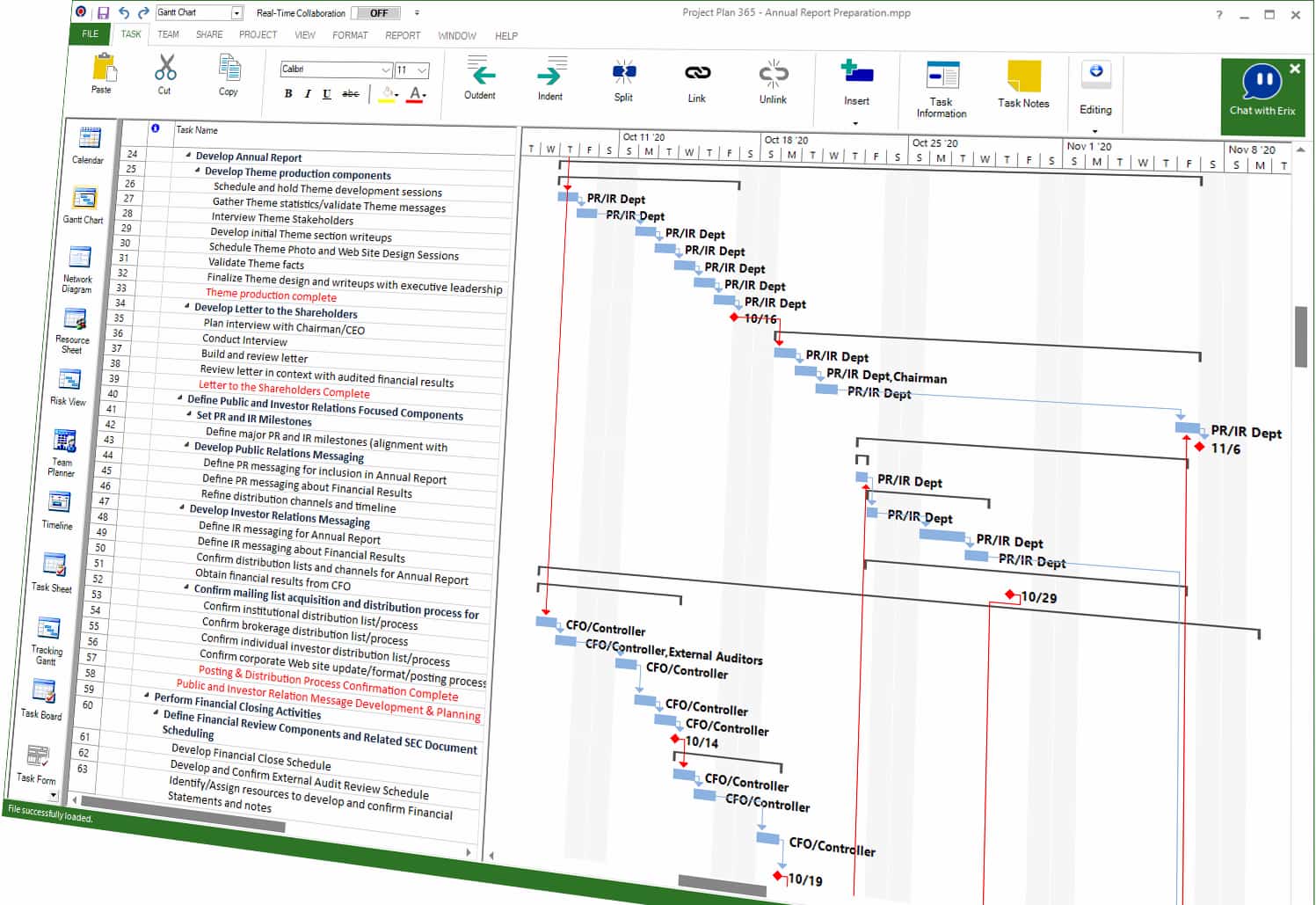The width and height of the screenshot is (1316, 905).
Task: Toggle underline formatting
Action: tap(327, 94)
